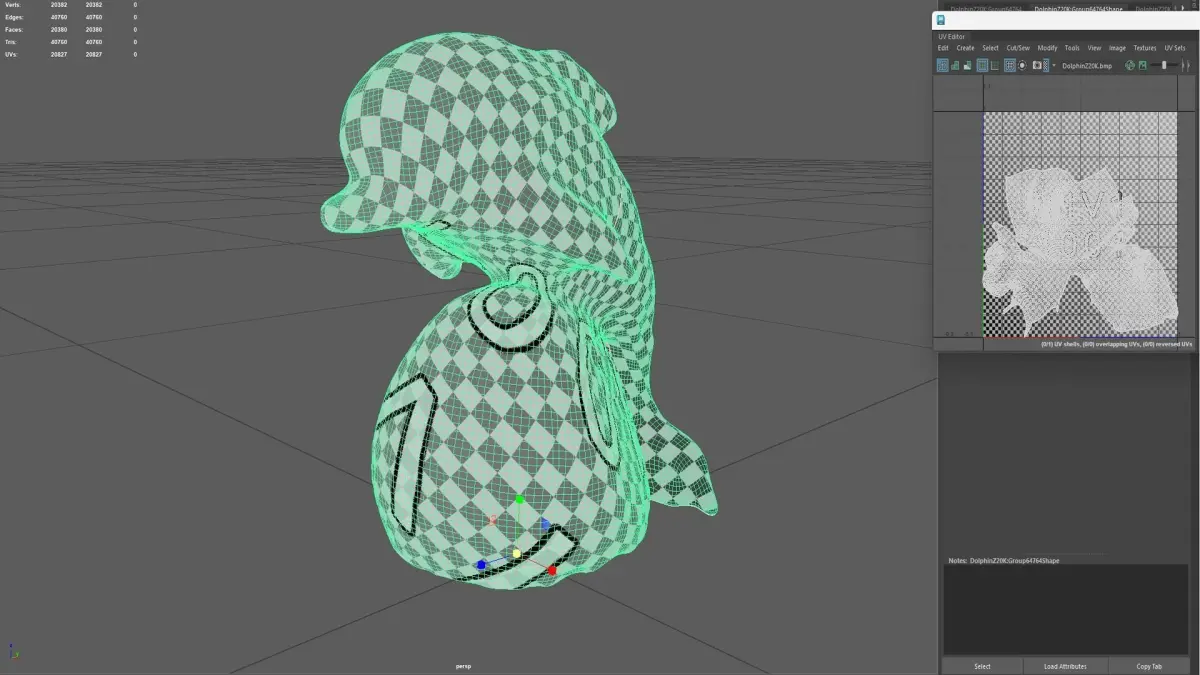Toggle pixel snap grid icon
This screenshot has height=675, width=1200.
click(1010, 65)
